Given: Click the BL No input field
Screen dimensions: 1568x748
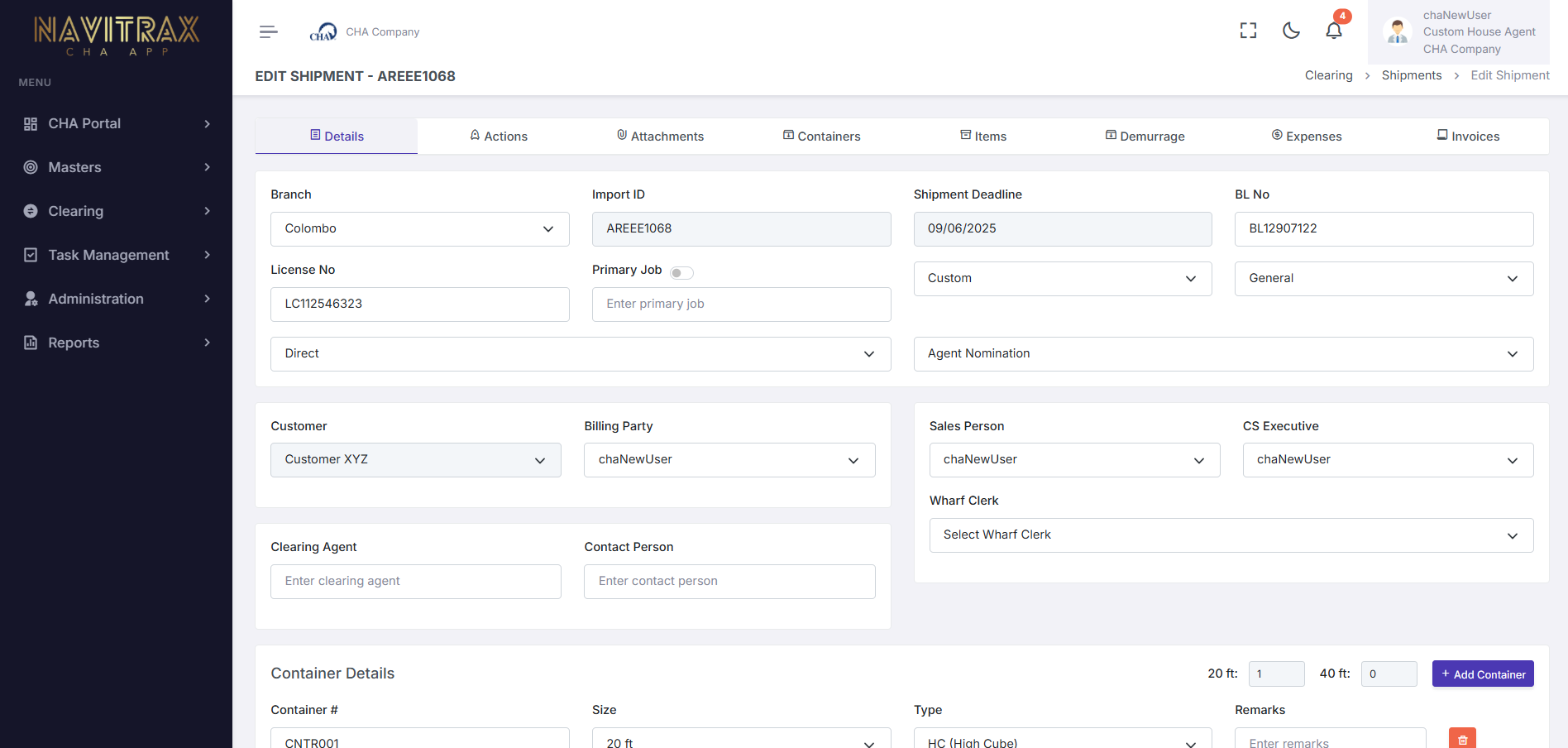Looking at the screenshot, I should (1384, 229).
